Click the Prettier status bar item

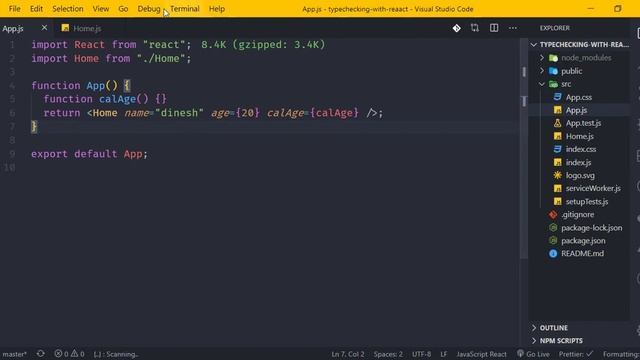point(576,354)
